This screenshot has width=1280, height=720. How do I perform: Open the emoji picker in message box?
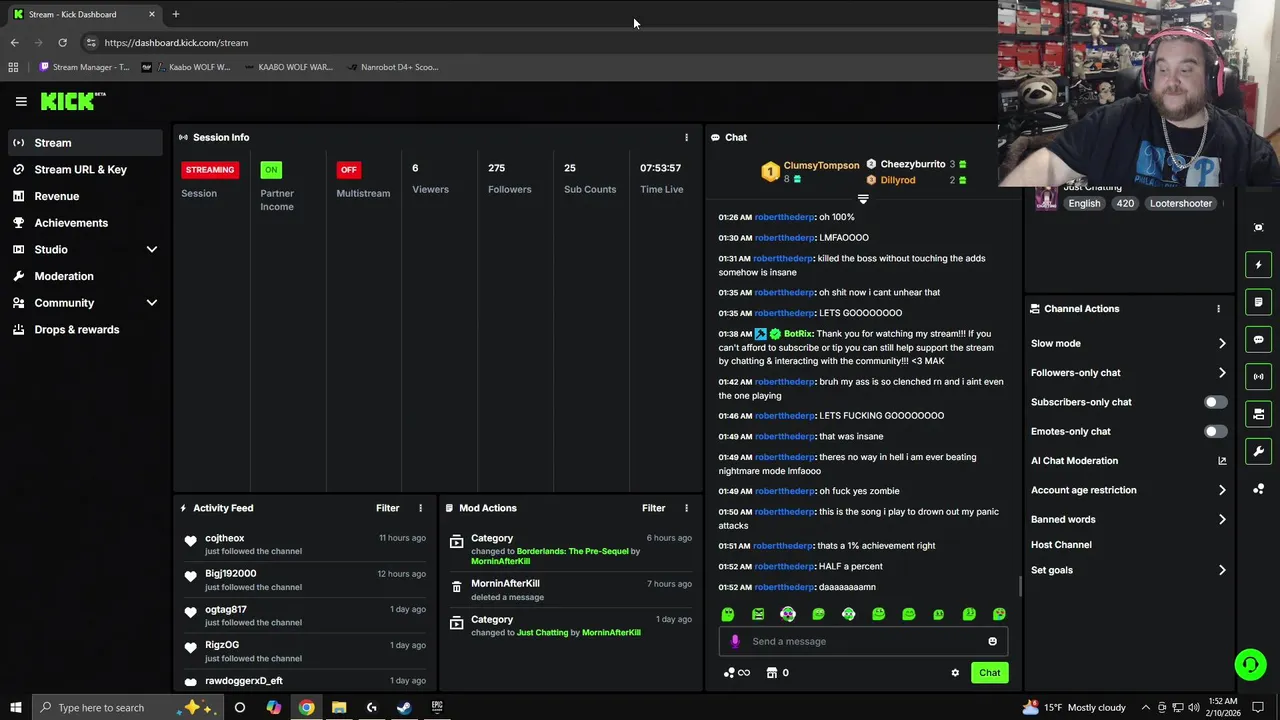tap(992, 642)
